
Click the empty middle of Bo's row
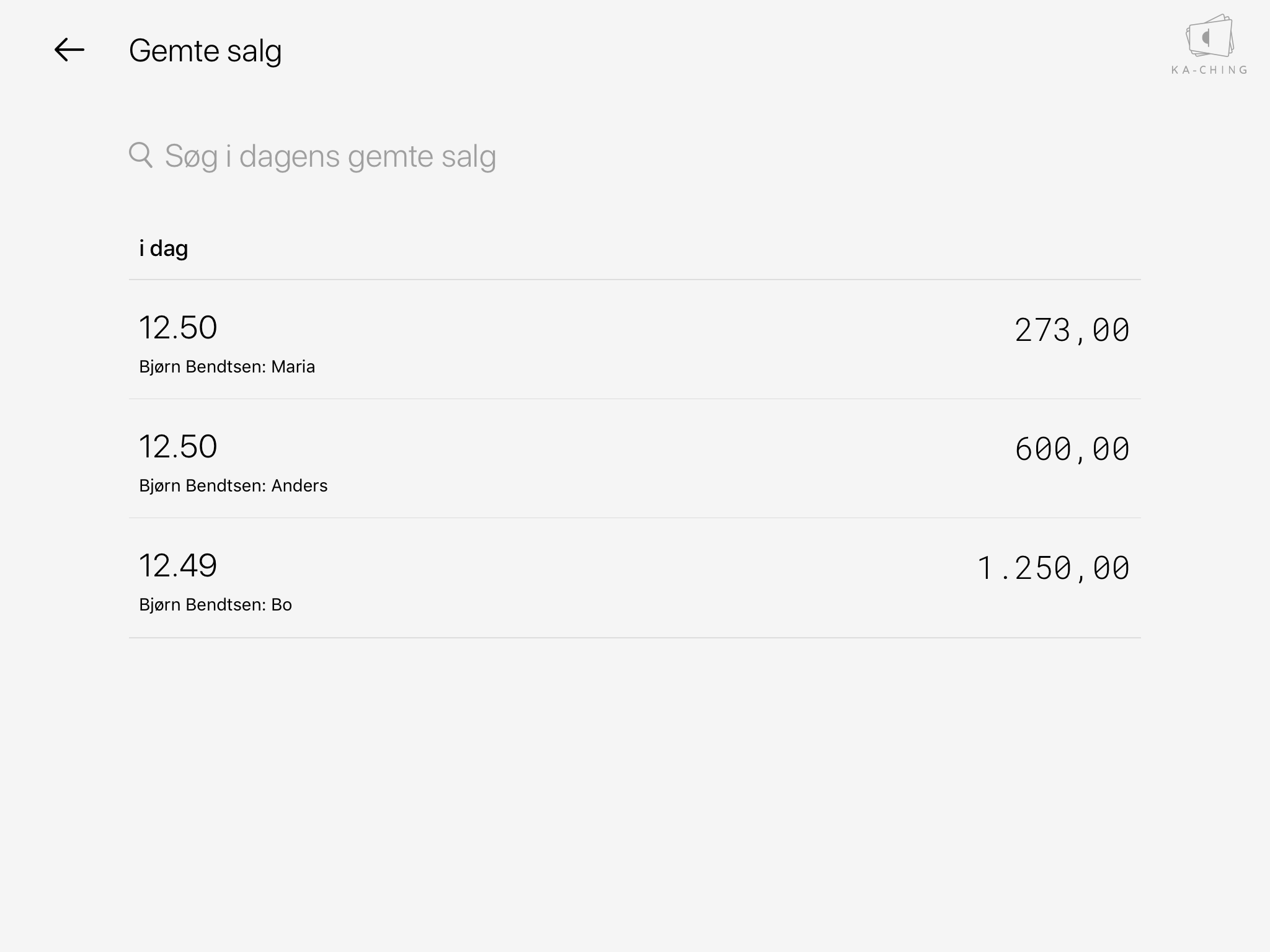[620, 578]
